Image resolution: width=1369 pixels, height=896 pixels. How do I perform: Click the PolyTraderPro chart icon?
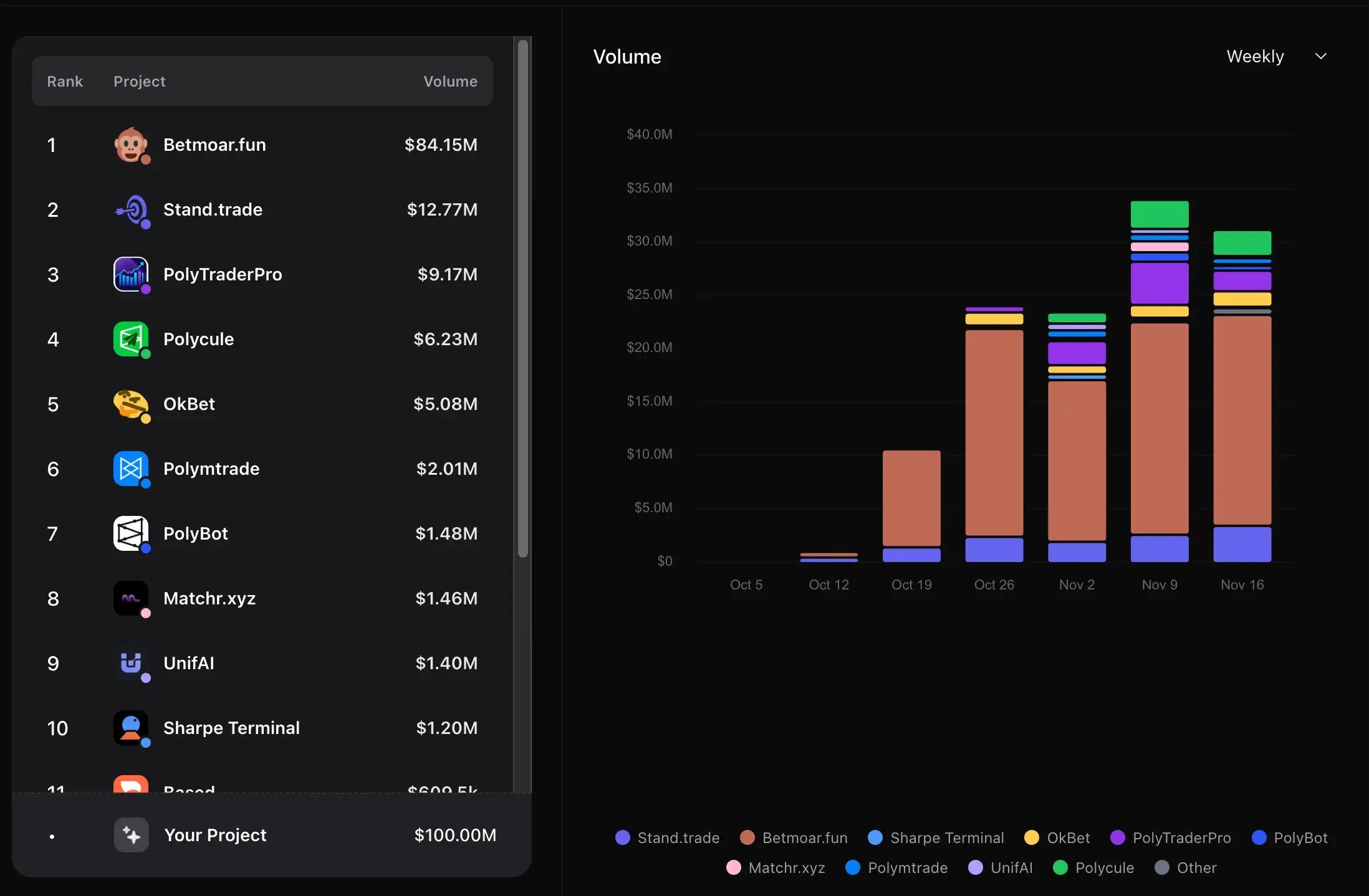point(131,274)
